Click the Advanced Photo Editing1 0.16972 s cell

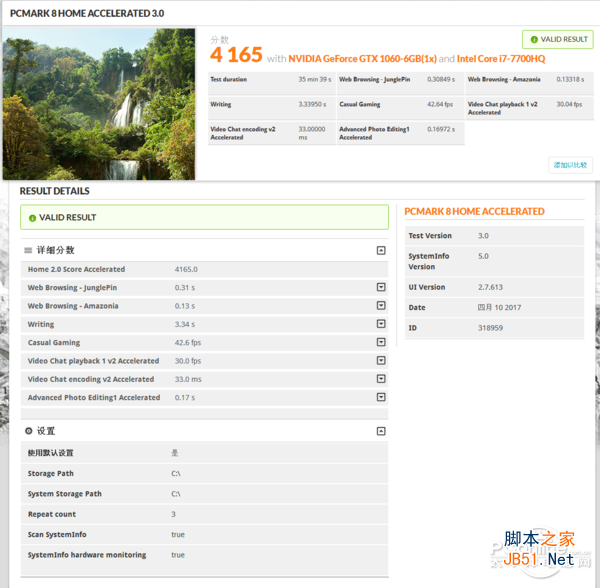pos(400,133)
